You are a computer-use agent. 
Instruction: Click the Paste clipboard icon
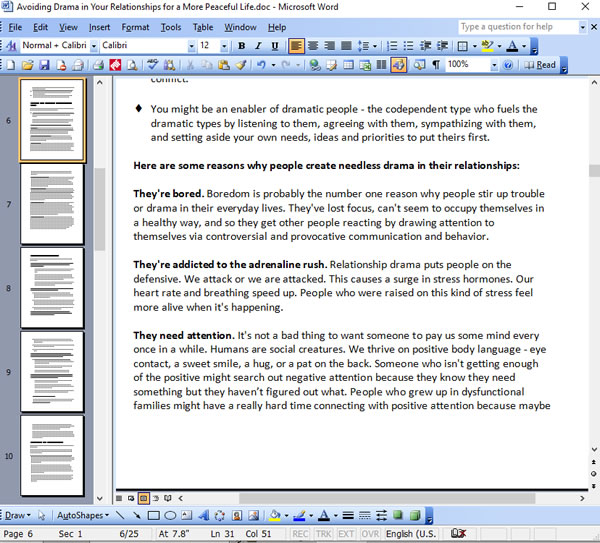click(223, 65)
